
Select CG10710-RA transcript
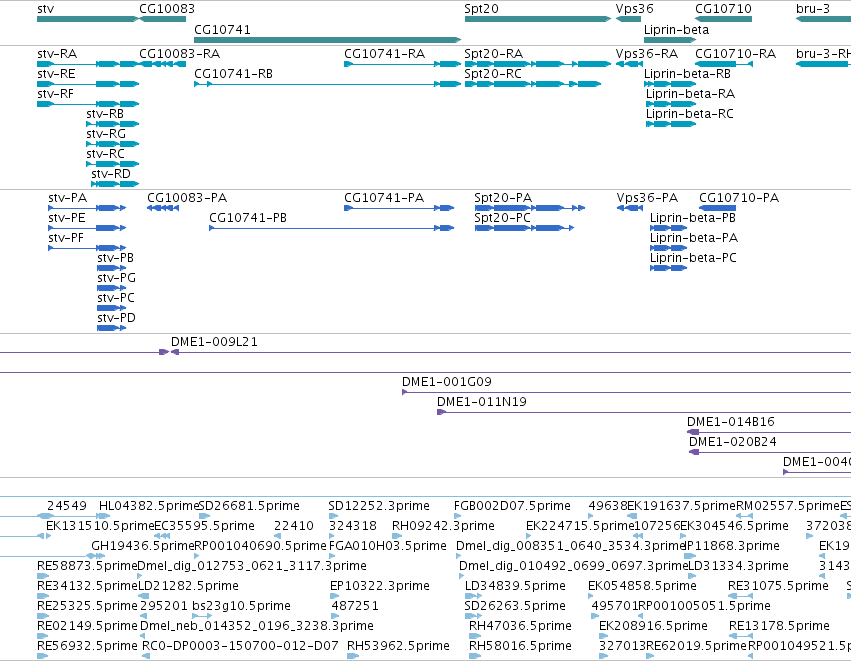[x=724, y=64]
